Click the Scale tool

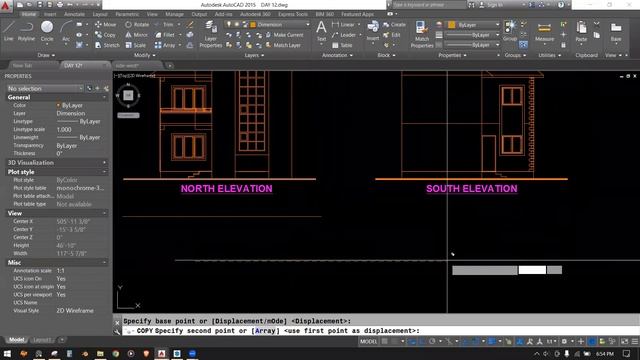point(136,45)
